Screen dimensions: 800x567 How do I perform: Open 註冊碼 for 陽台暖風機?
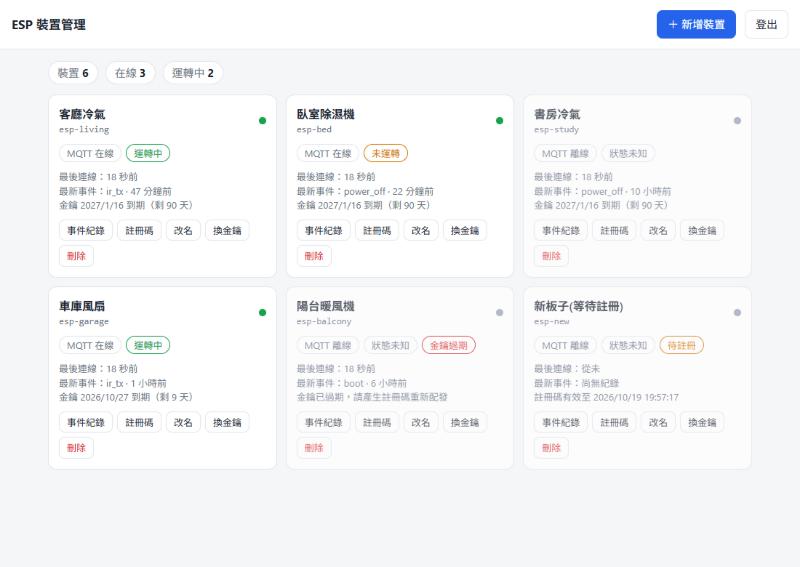click(x=377, y=423)
